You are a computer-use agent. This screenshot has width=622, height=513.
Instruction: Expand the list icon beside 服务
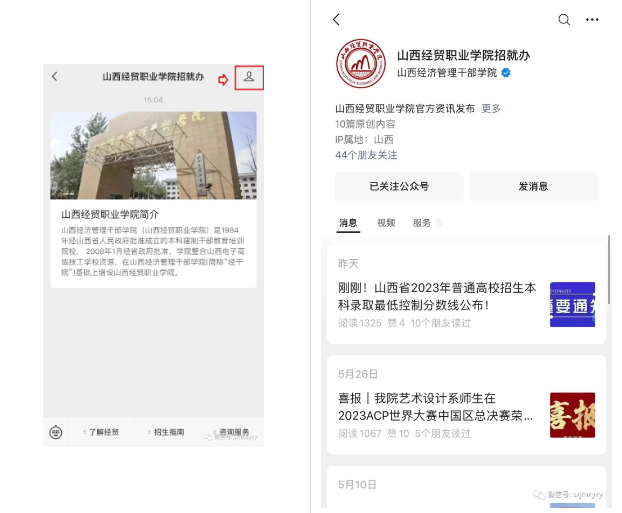pyautogui.click(x=439, y=223)
